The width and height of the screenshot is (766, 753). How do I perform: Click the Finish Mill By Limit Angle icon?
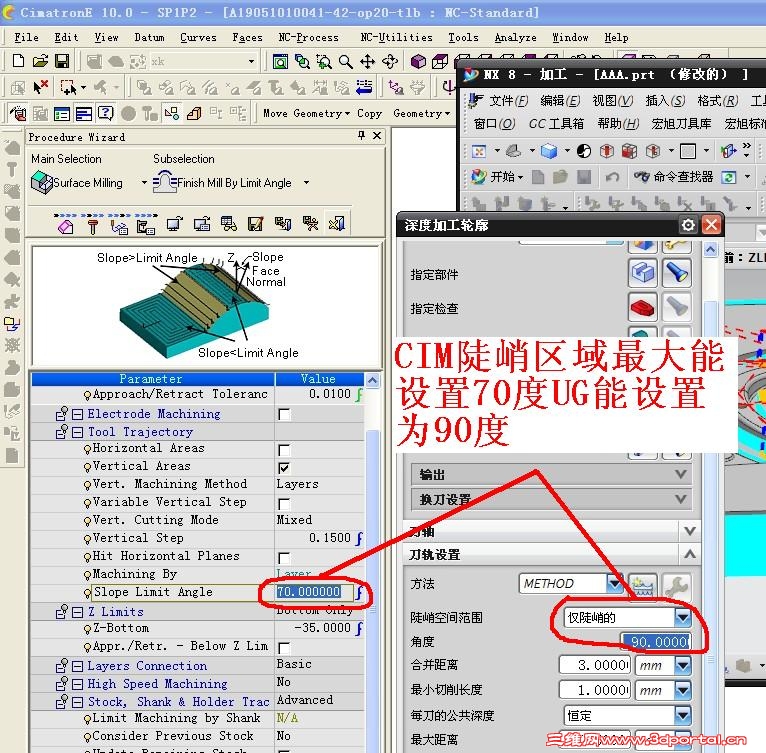point(165,182)
